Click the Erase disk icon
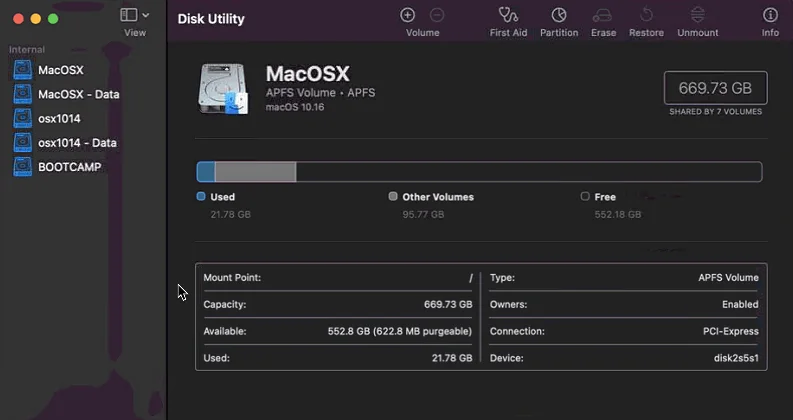 pos(603,15)
